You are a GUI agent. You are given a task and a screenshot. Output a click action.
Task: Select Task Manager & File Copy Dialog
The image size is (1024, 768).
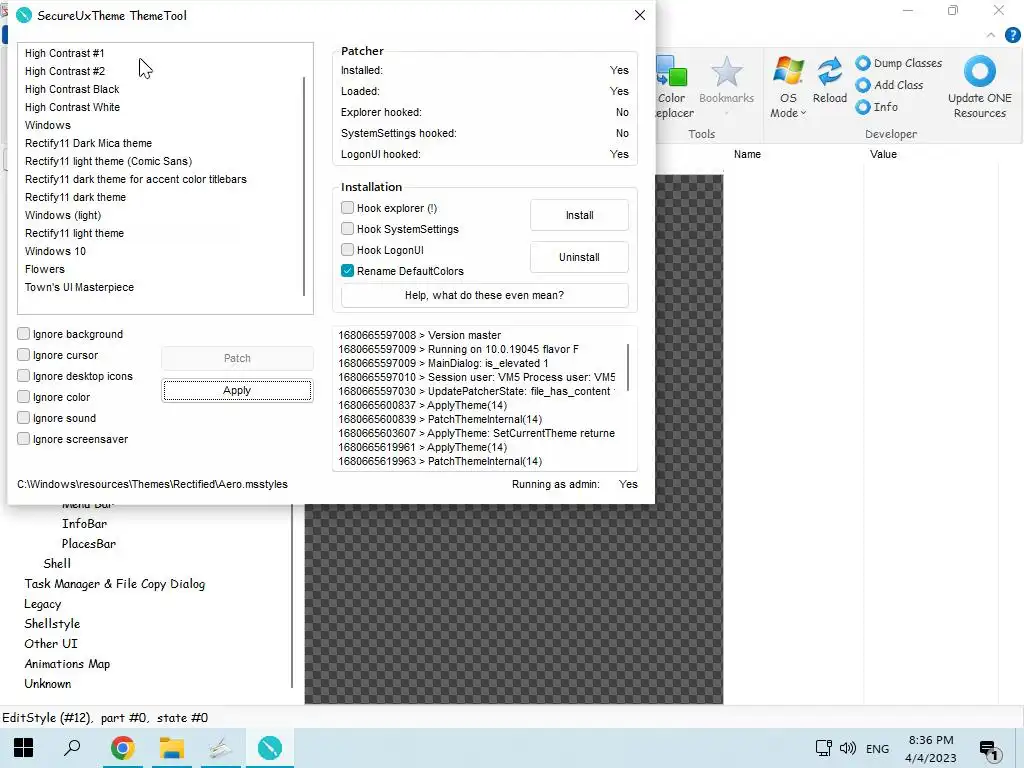(115, 584)
